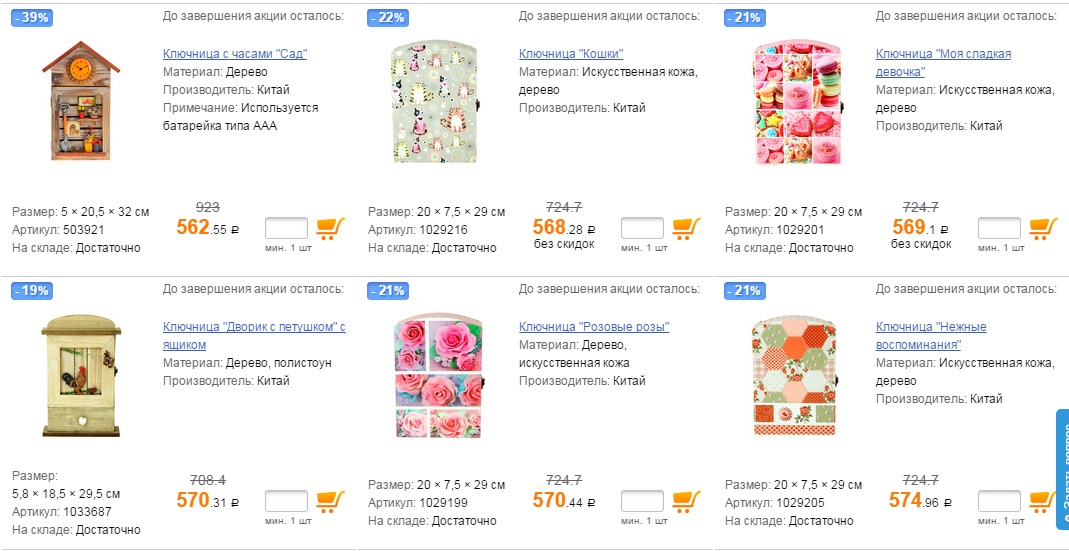Add "Моя сладкая девочка" to cart
The width and height of the screenshot is (1069, 551).
(1043, 228)
